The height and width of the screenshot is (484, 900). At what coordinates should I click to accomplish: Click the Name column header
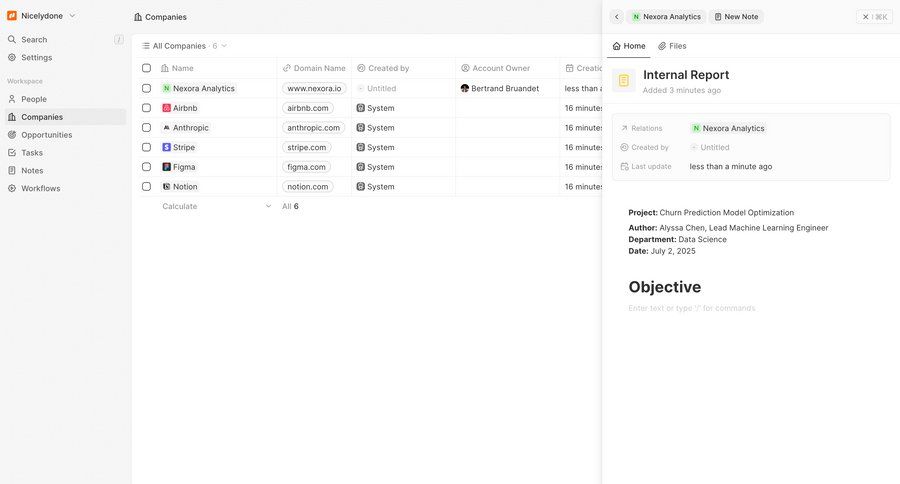click(177, 68)
